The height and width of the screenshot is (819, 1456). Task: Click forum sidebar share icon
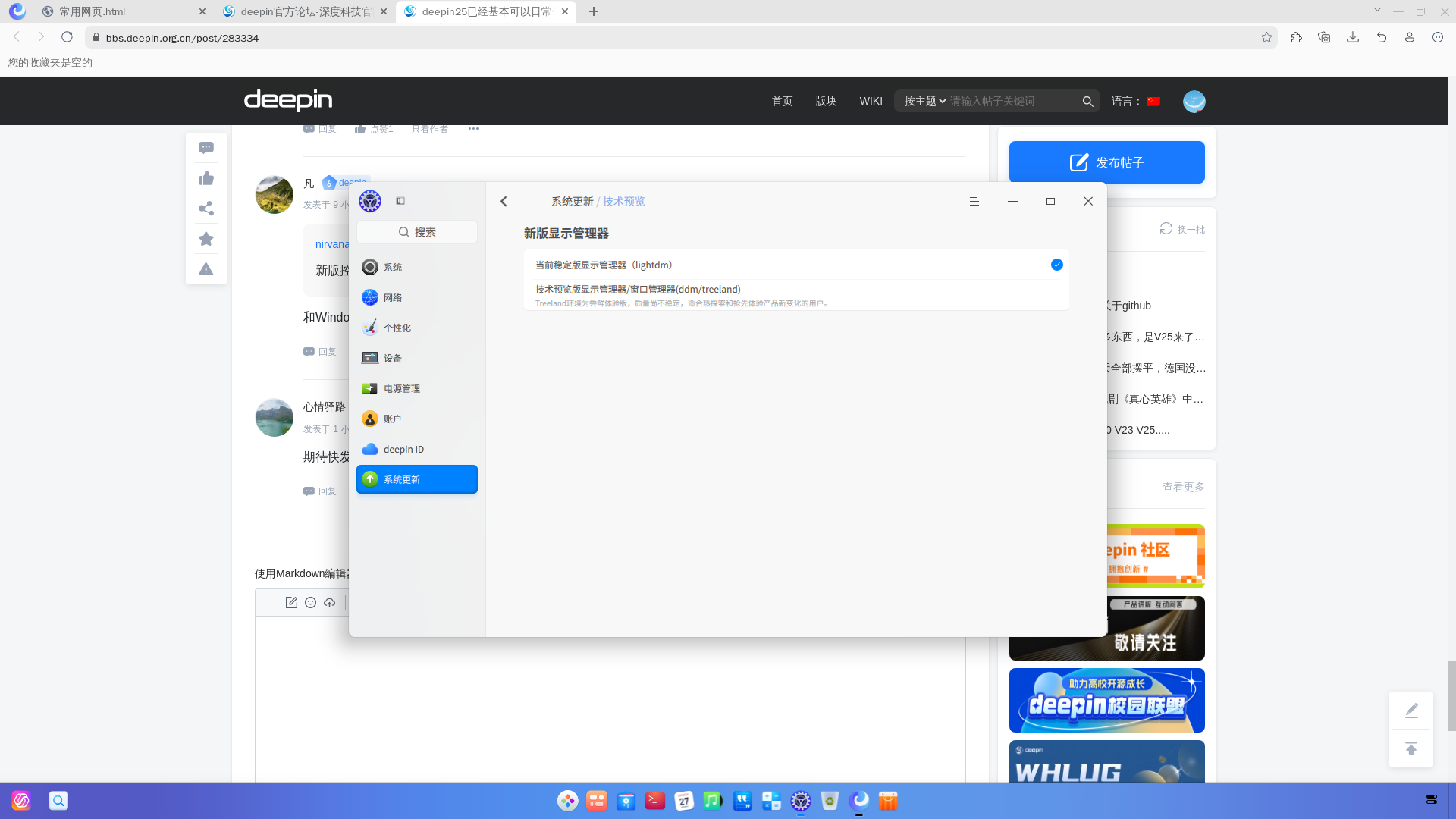click(206, 209)
